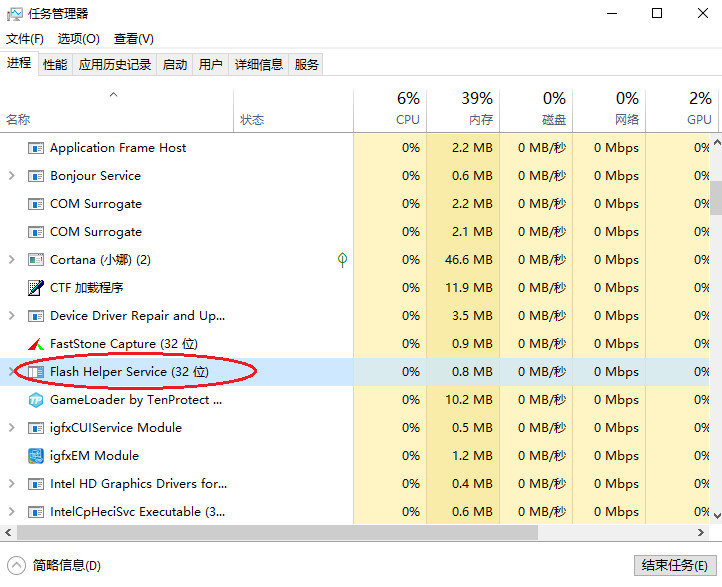The width and height of the screenshot is (722, 587).
Task: Expand the Flash Helper Service group
Action: [12, 372]
